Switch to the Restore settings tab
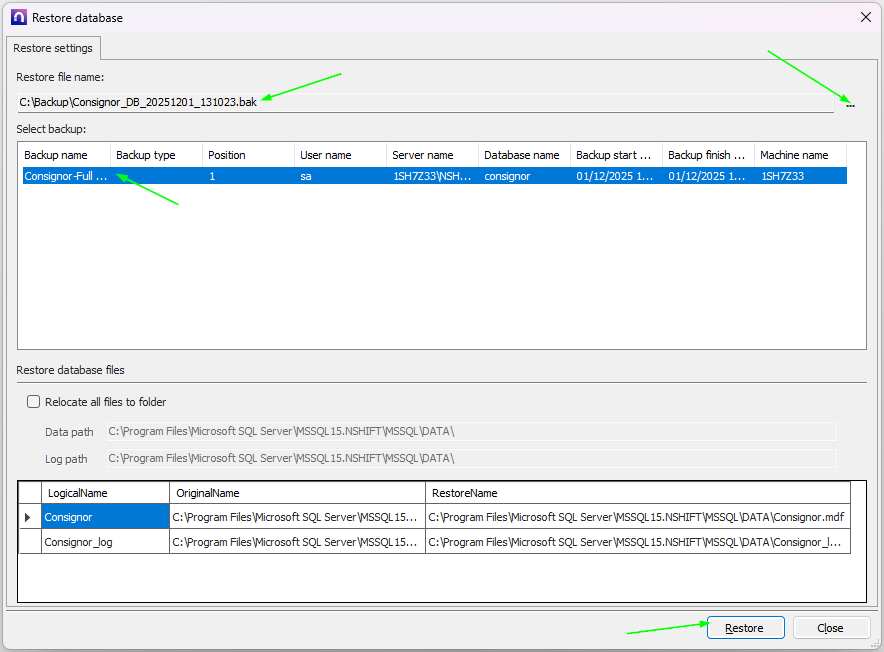The image size is (884, 652). (x=53, y=48)
